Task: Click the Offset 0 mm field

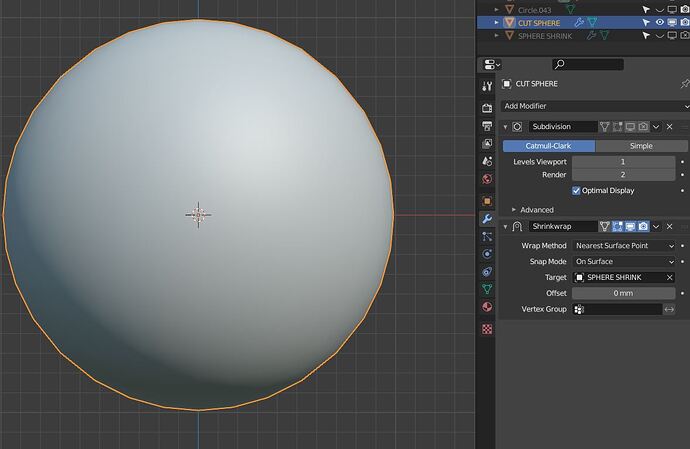Action: pos(623,293)
